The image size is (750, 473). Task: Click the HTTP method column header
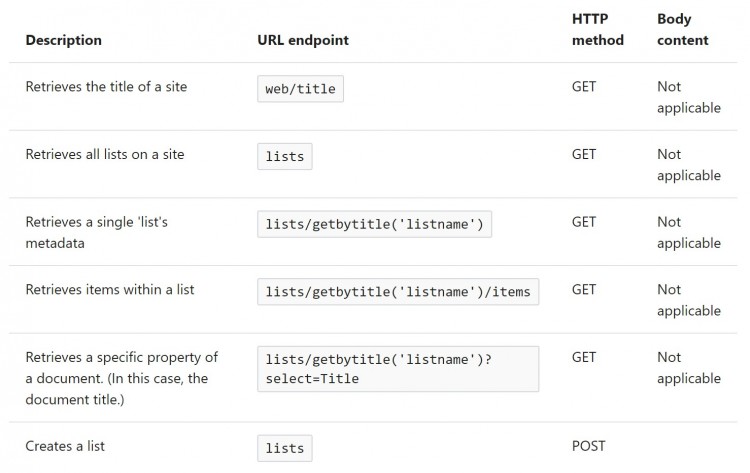click(598, 29)
